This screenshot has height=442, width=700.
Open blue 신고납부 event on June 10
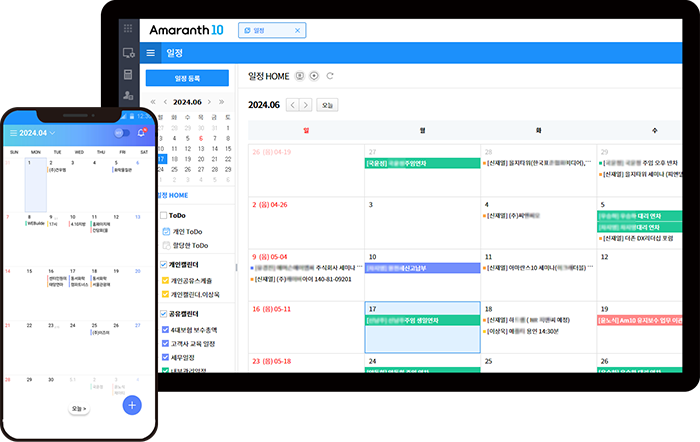422,268
